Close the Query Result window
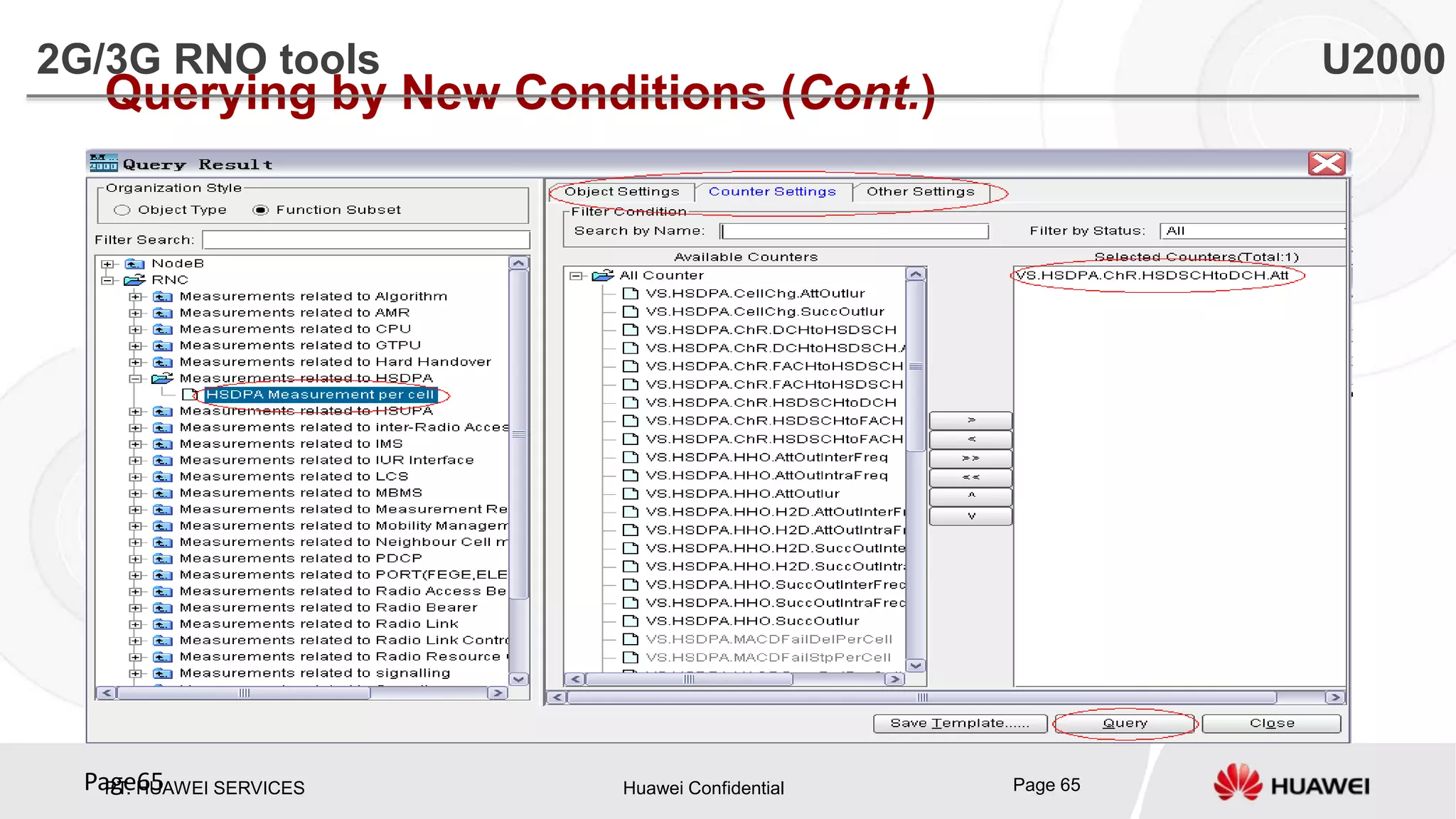This screenshot has width=1456, height=819. (1327, 164)
